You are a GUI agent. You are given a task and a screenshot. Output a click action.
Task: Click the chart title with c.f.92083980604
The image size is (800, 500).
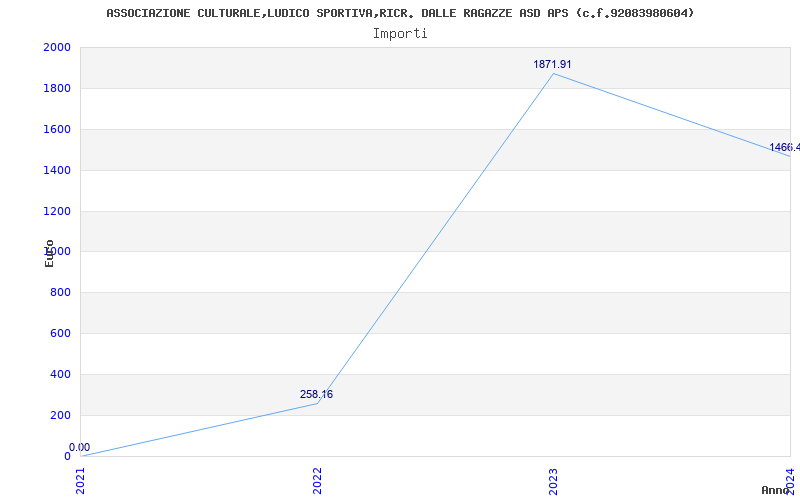(400, 13)
